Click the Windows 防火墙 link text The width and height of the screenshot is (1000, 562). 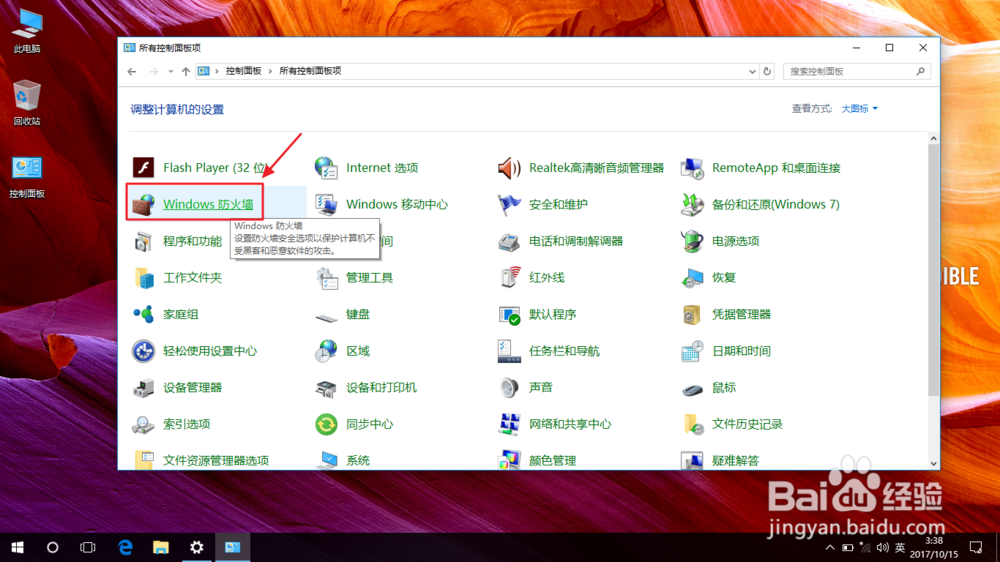208,204
